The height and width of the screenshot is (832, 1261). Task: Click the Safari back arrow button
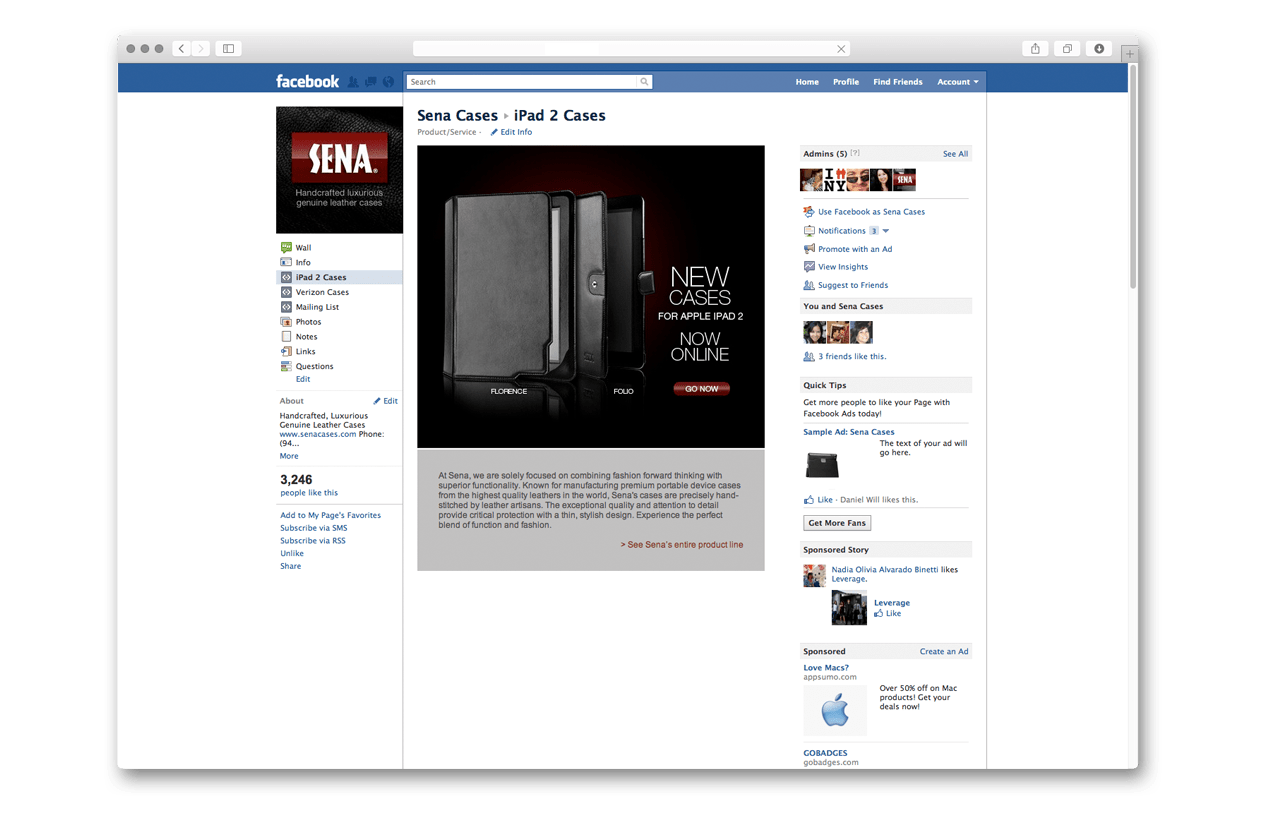tap(182, 48)
